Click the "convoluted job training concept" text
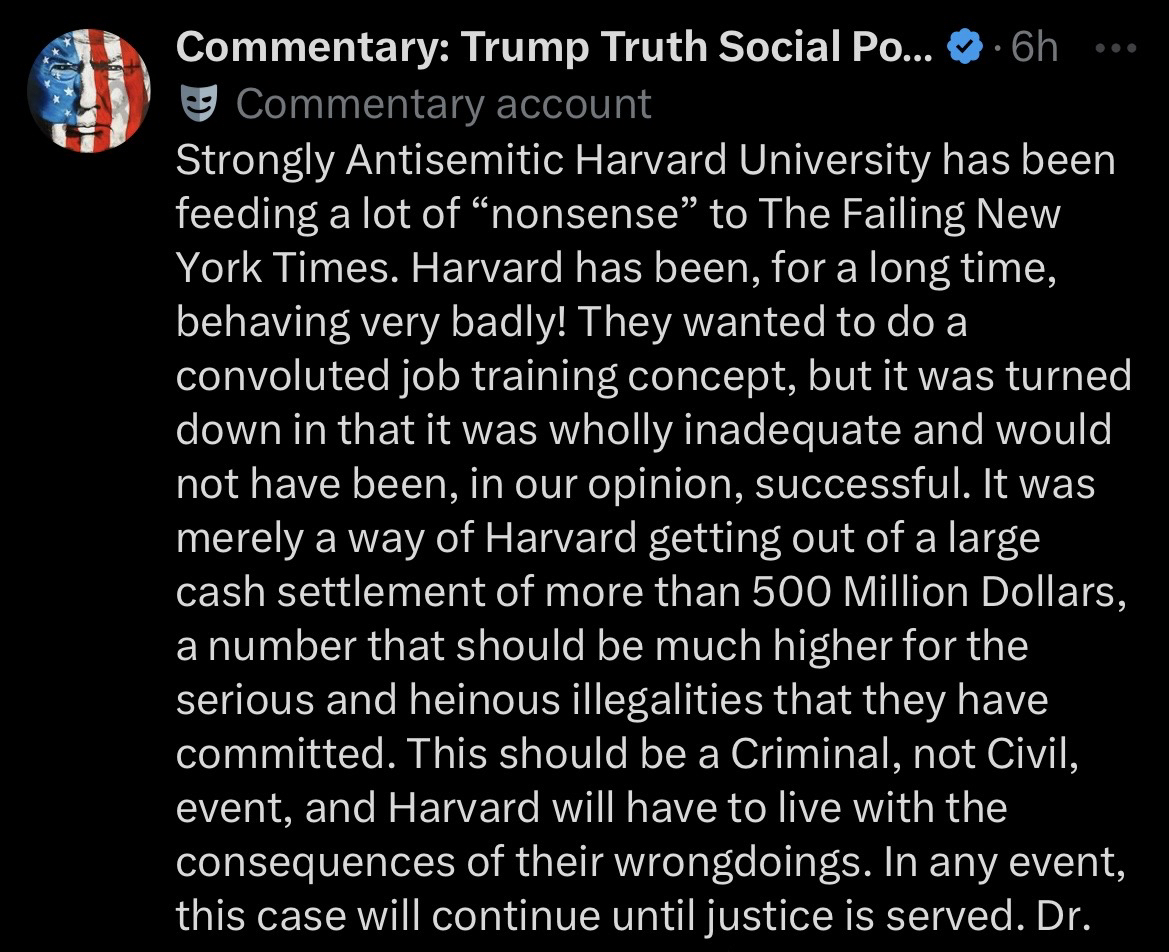1169x952 pixels. [x=485, y=375]
